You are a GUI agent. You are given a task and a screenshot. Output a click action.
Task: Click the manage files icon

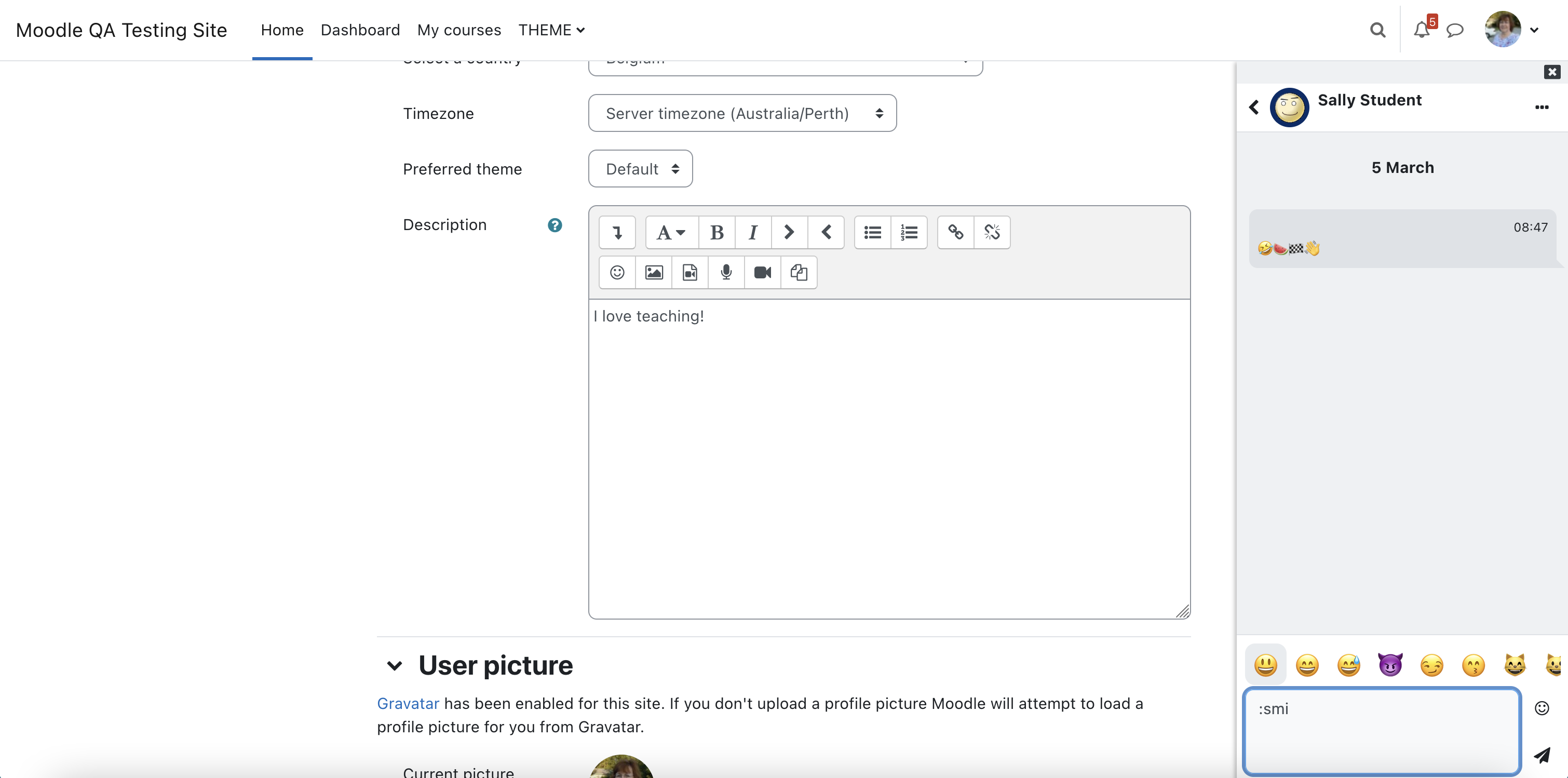pyautogui.click(x=799, y=273)
